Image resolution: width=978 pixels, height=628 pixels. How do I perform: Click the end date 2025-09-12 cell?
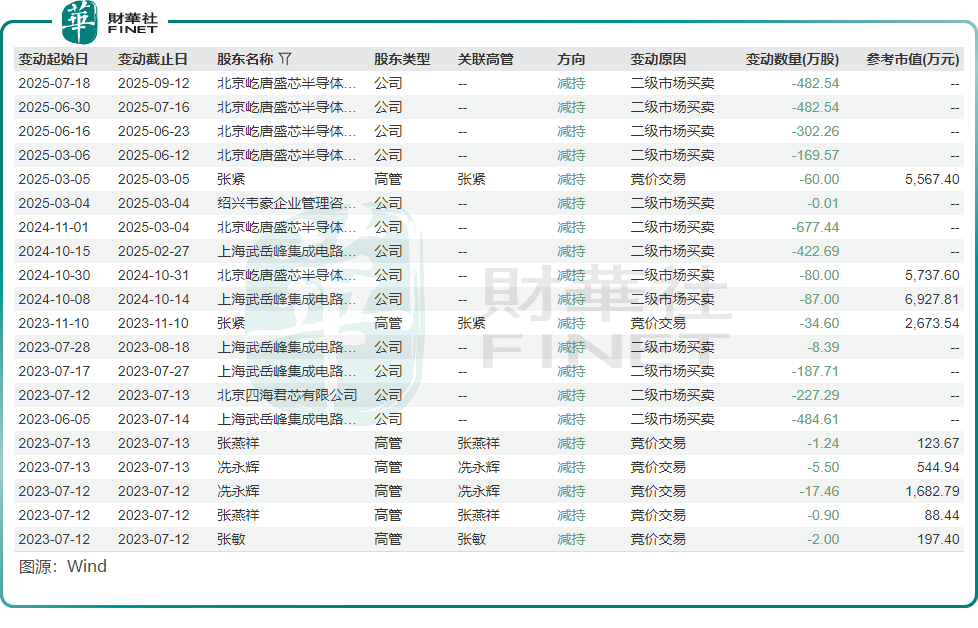point(153,83)
